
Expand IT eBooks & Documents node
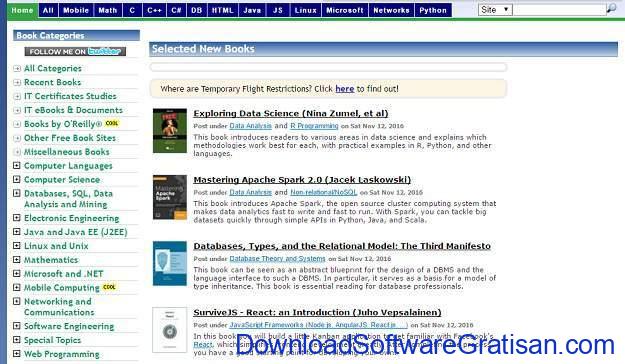coord(17,110)
